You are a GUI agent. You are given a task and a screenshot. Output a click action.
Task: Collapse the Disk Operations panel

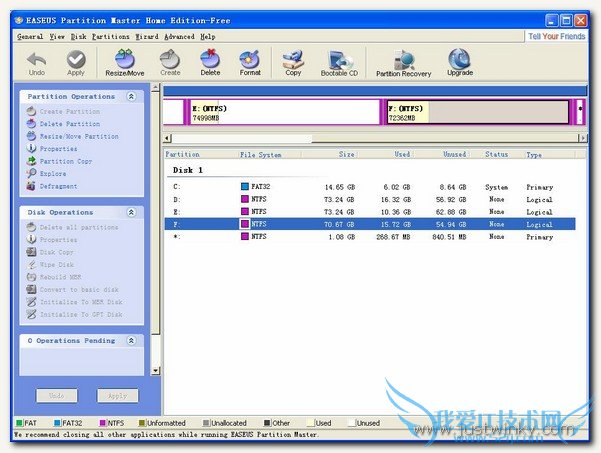(130, 213)
